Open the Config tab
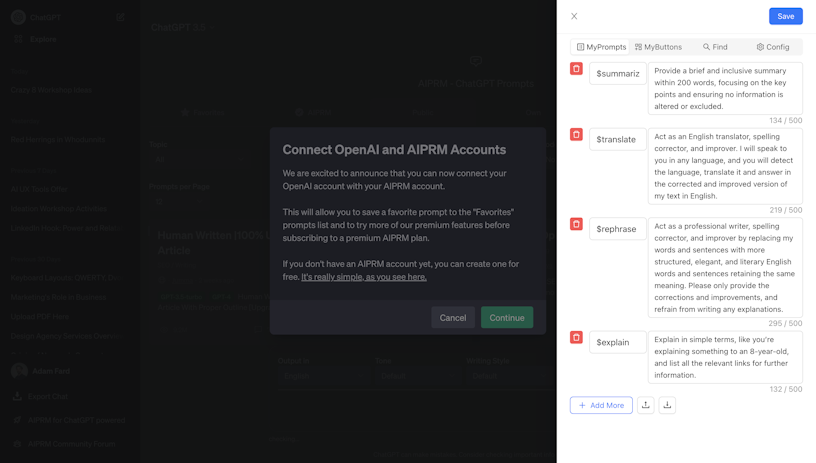The image size is (816, 463). [773, 47]
